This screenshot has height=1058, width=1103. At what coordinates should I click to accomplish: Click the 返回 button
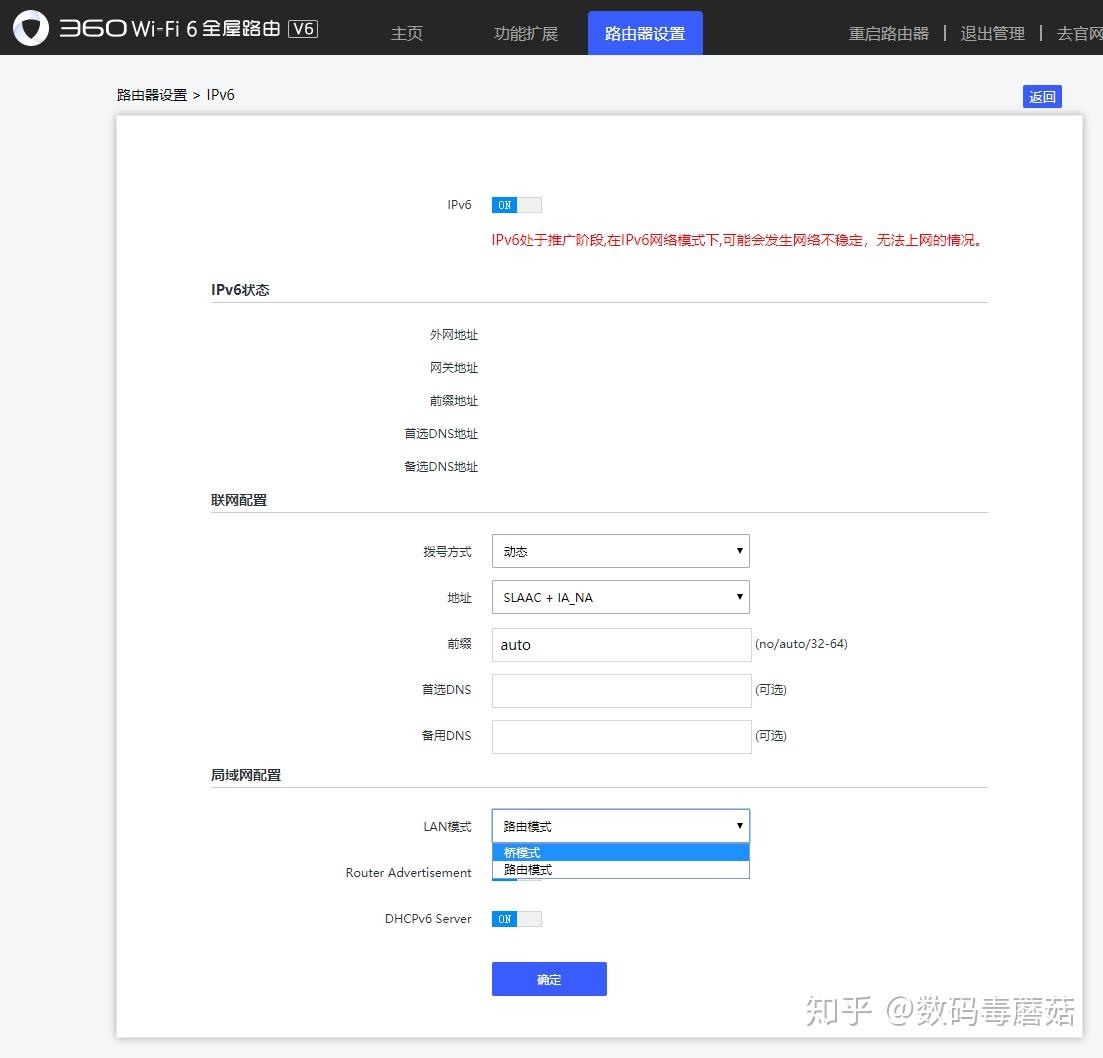(x=1042, y=96)
